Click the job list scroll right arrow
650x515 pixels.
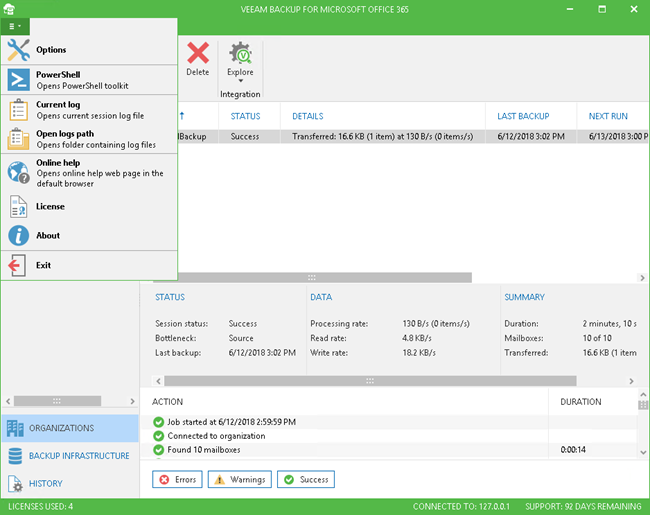[x=642, y=277]
